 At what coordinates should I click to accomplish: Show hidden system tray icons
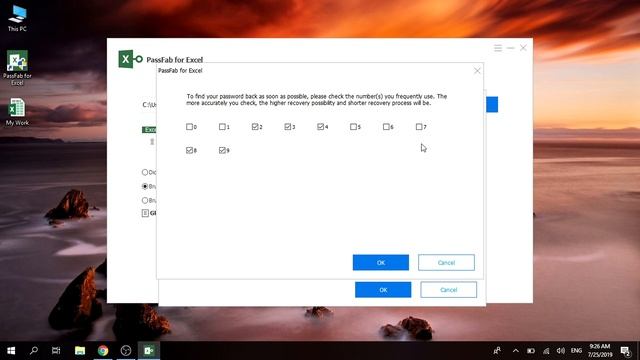(516, 351)
